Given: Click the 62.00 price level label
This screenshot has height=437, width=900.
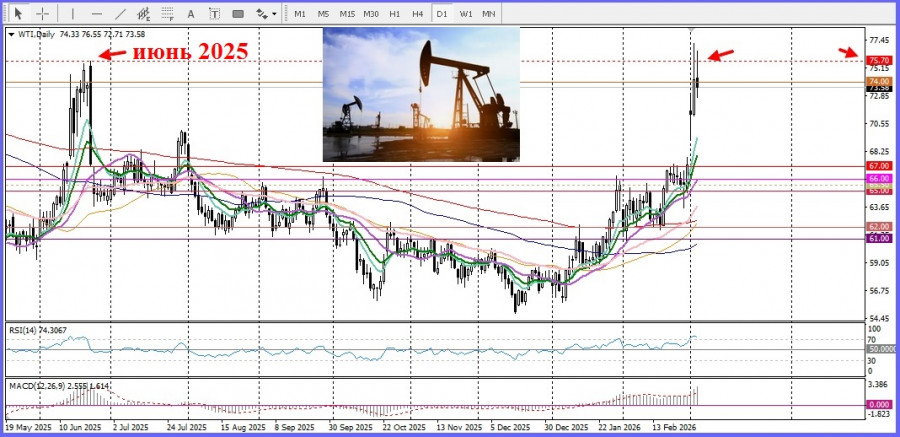Looking at the screenshot, I should pyautogui.click(x=879, y=227).
